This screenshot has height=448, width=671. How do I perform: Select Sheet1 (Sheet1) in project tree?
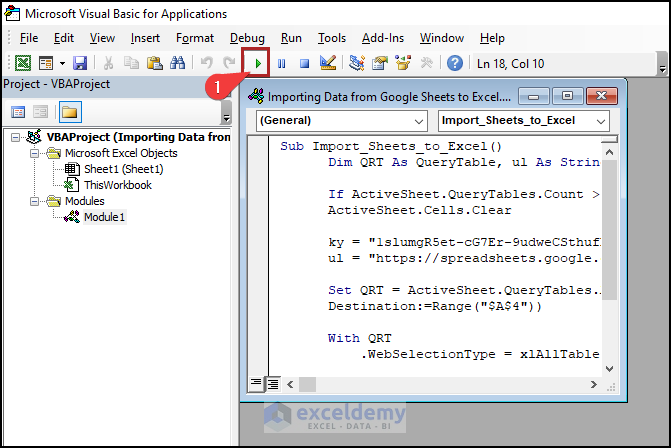[x=124, y=169]
